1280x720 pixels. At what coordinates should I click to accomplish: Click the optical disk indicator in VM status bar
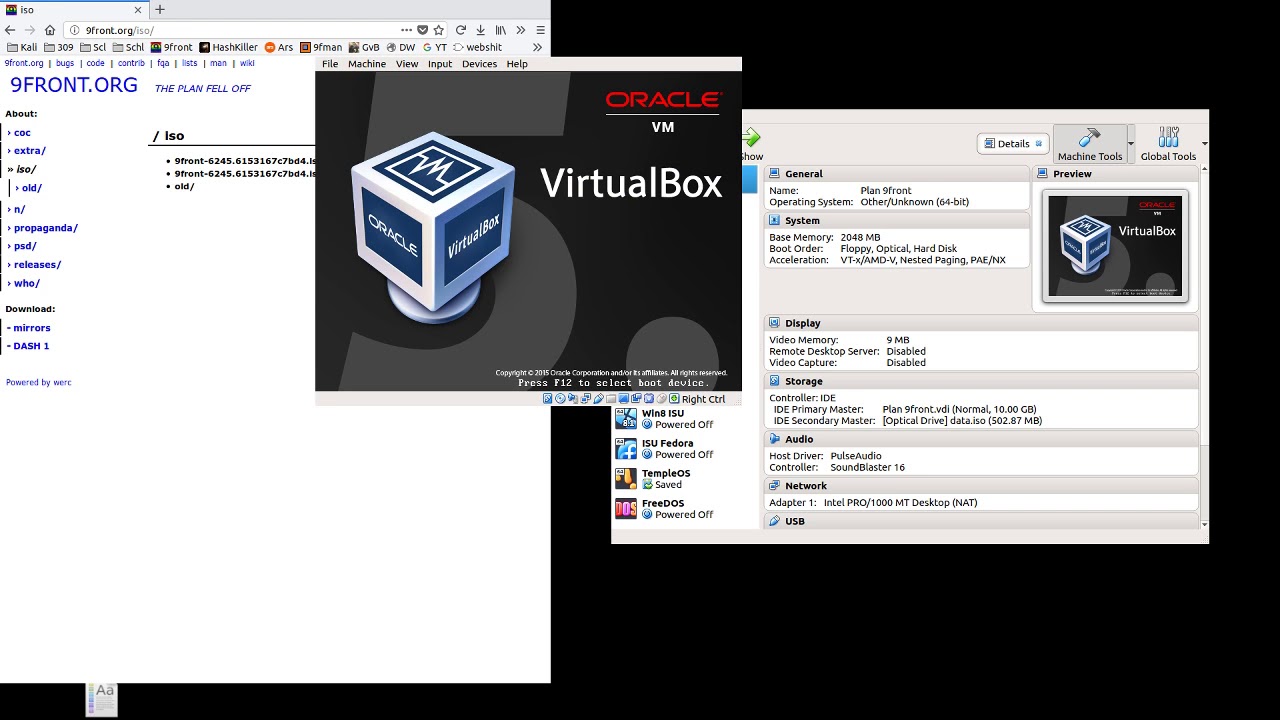(x=560, y=398)
